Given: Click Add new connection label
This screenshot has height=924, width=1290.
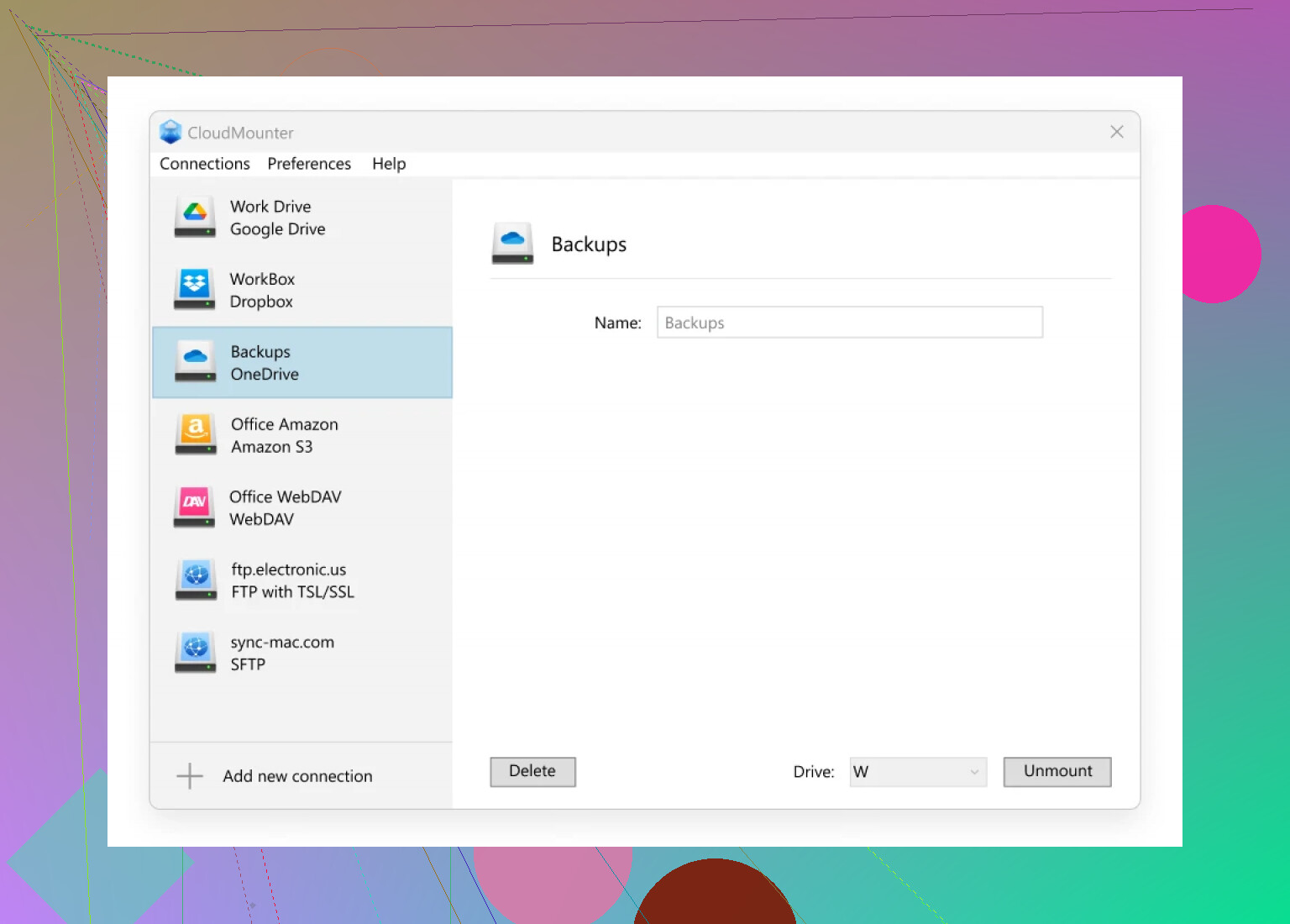Looking at the screenshot, I should [x=297, y=776].
